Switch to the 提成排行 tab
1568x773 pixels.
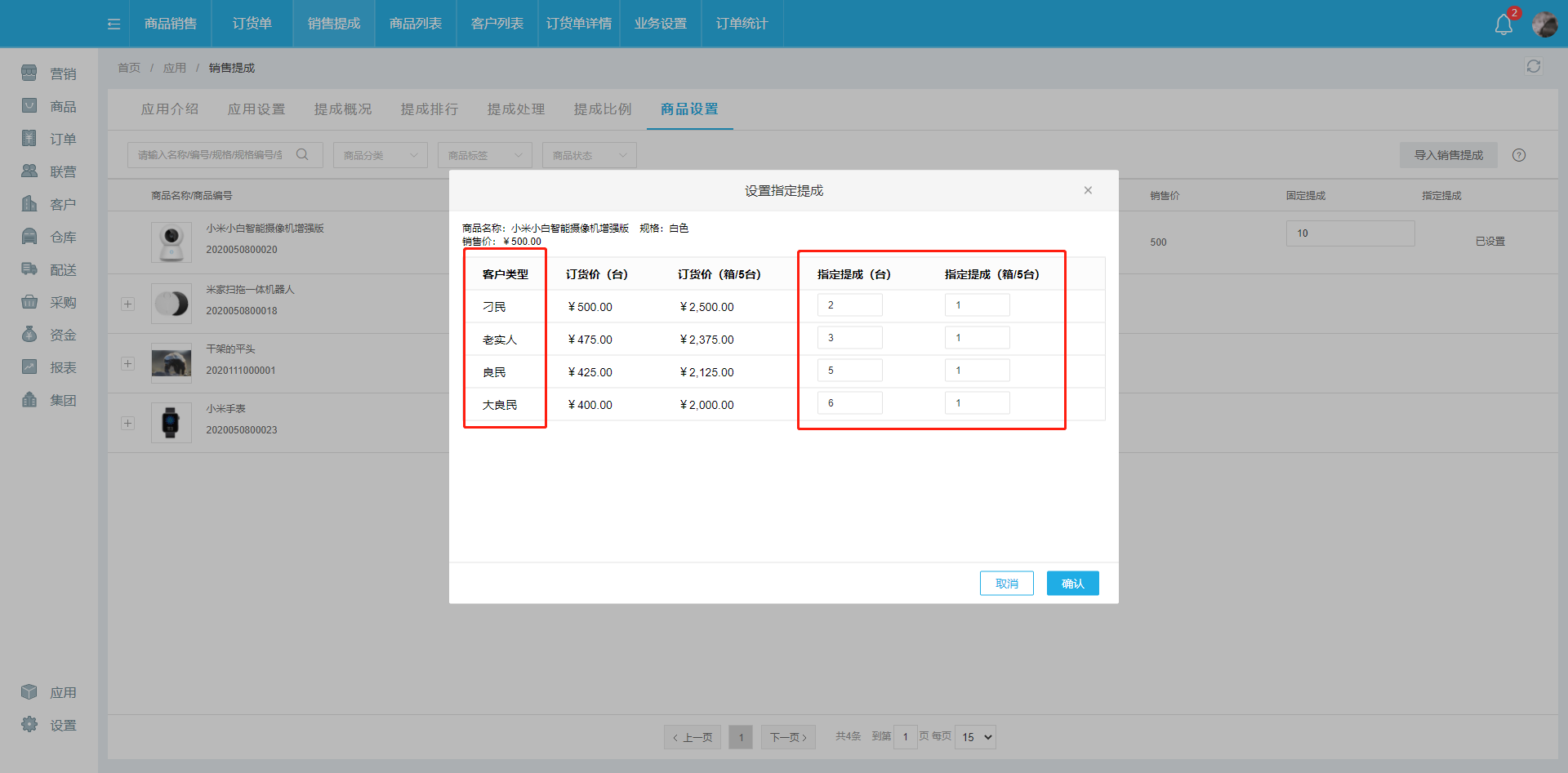(x=429, y=109)
